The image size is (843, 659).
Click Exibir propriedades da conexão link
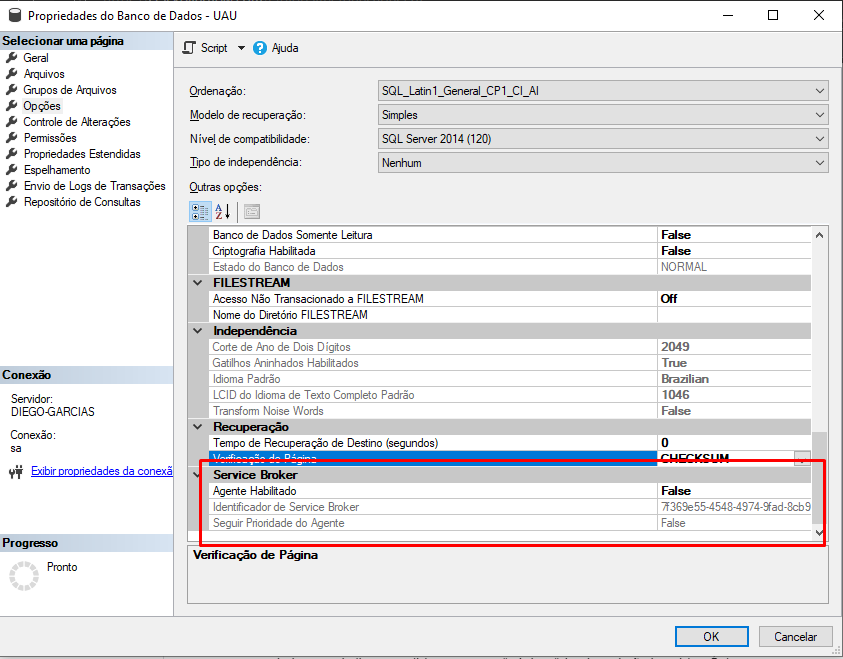tap(102, 471)
